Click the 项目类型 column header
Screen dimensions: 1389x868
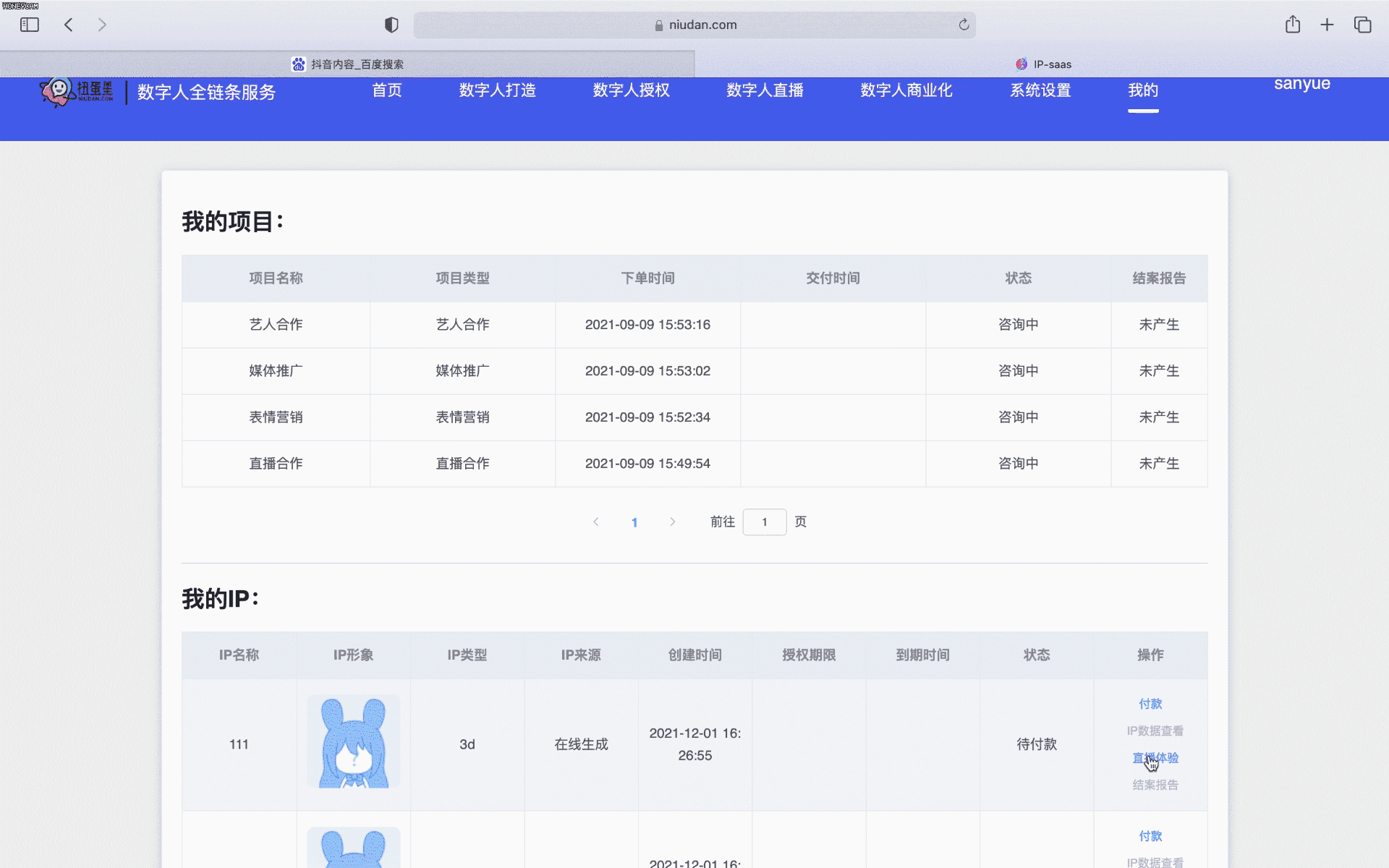(x=462, y=278)
